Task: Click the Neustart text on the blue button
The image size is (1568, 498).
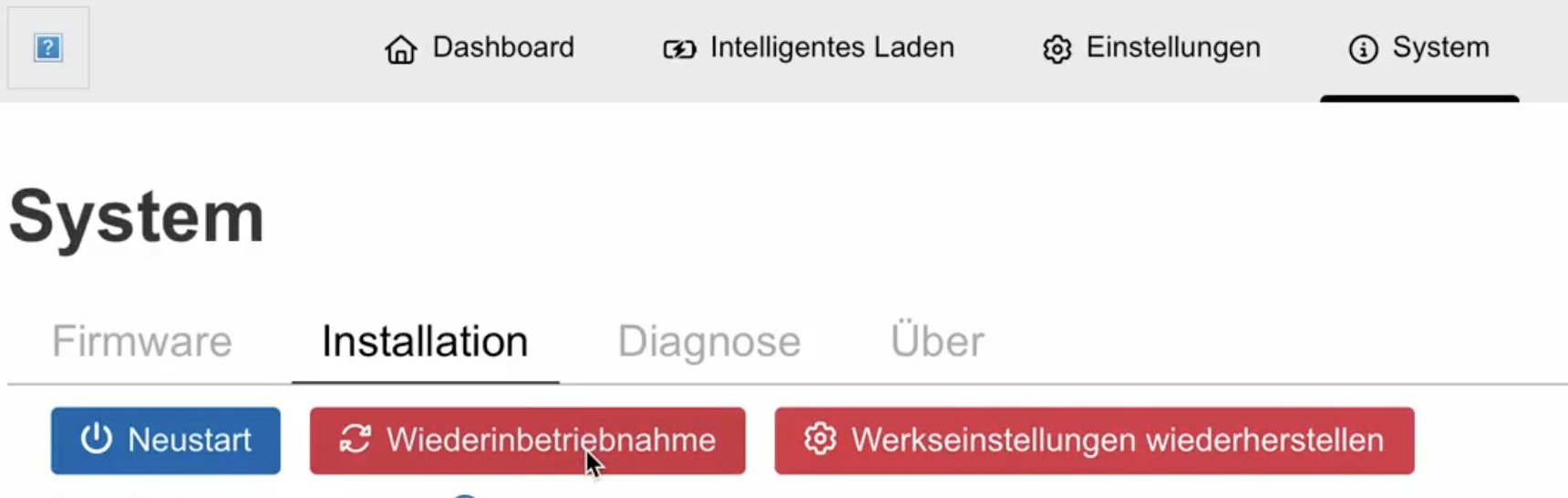Action: (x=190, y=440)
